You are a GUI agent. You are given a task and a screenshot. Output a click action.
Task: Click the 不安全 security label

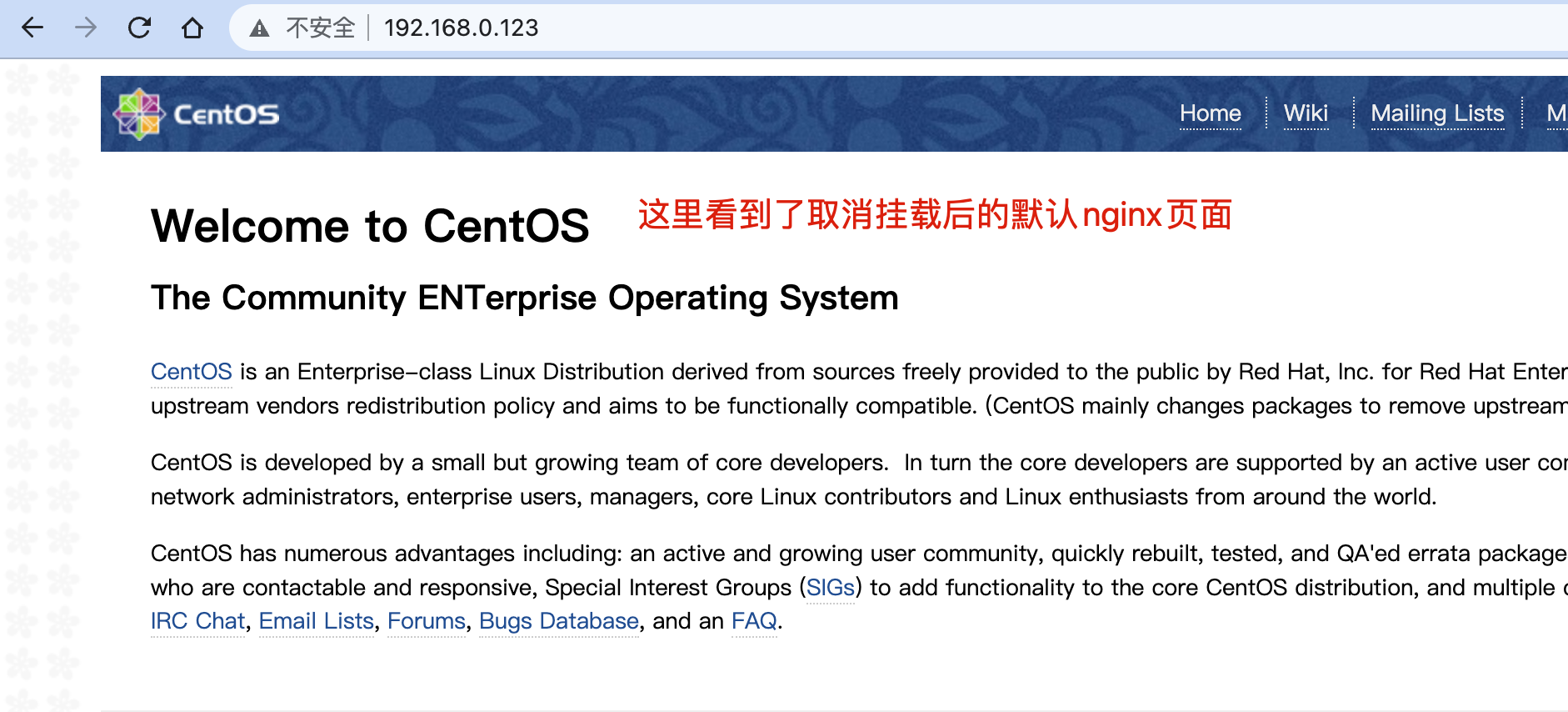click(320, 28)
